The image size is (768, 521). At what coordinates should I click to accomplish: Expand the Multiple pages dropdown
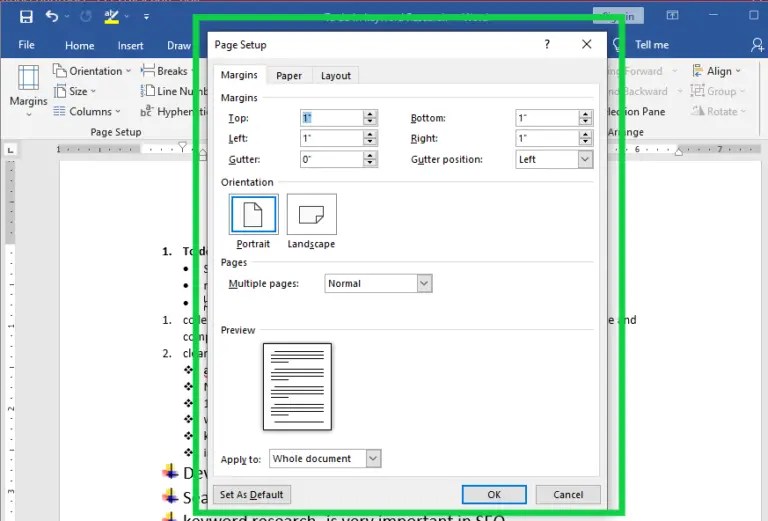424,284
